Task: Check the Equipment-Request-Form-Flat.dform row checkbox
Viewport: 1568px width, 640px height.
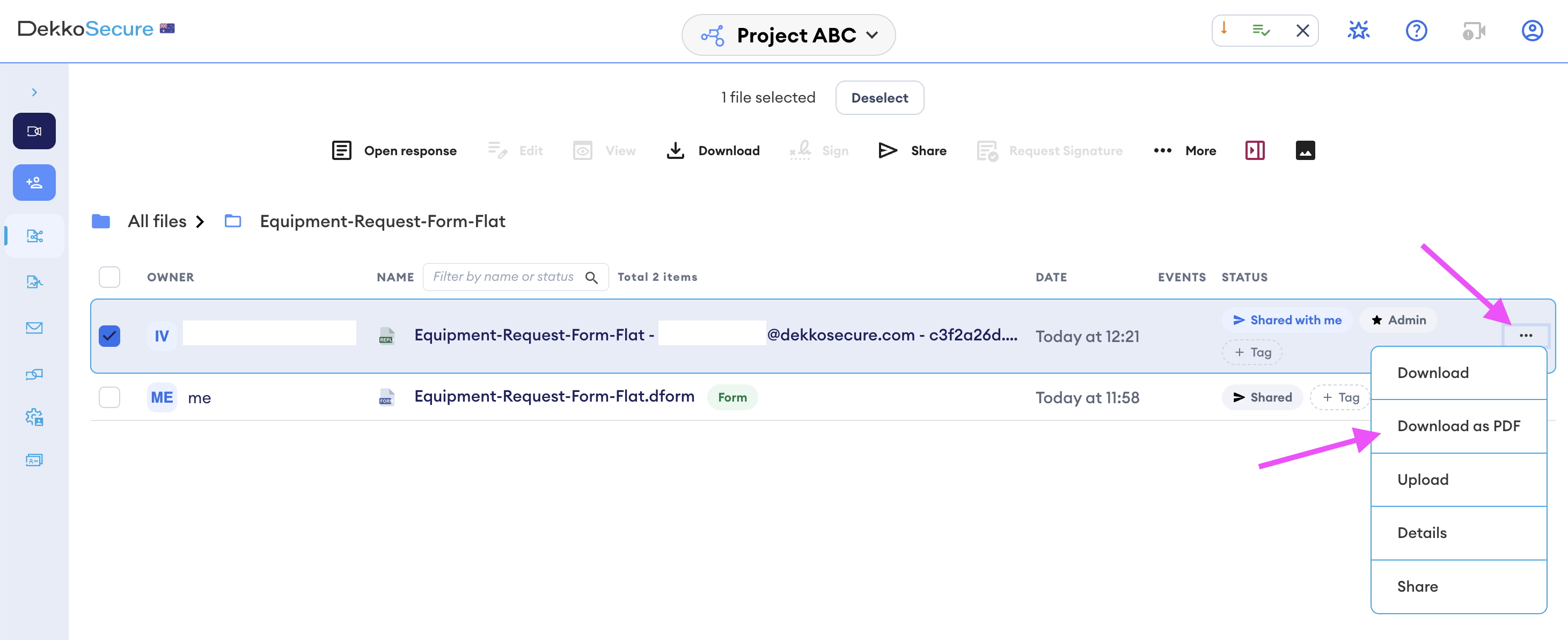Action: point(109,398)
